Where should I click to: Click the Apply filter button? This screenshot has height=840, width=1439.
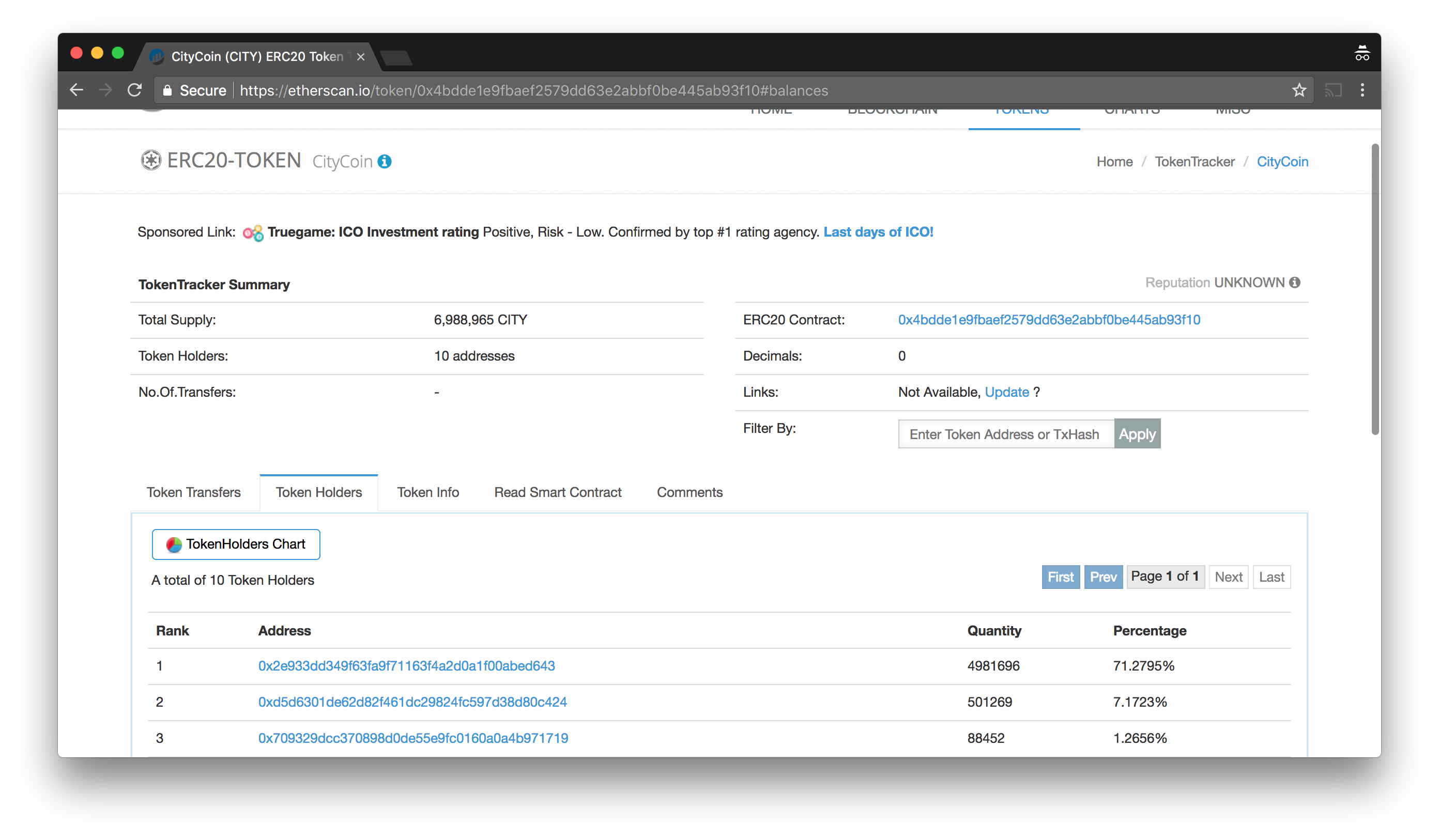[x=1137, y=434]
